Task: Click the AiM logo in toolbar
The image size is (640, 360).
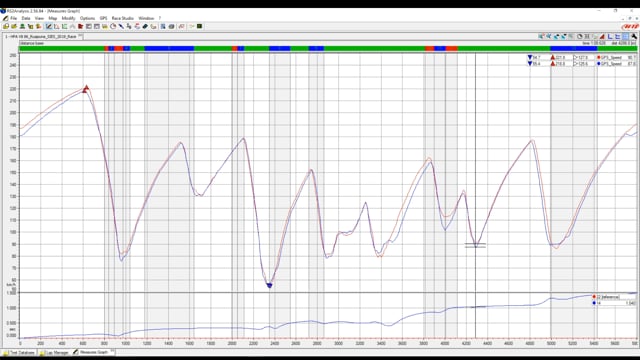Action: point(629,27)
